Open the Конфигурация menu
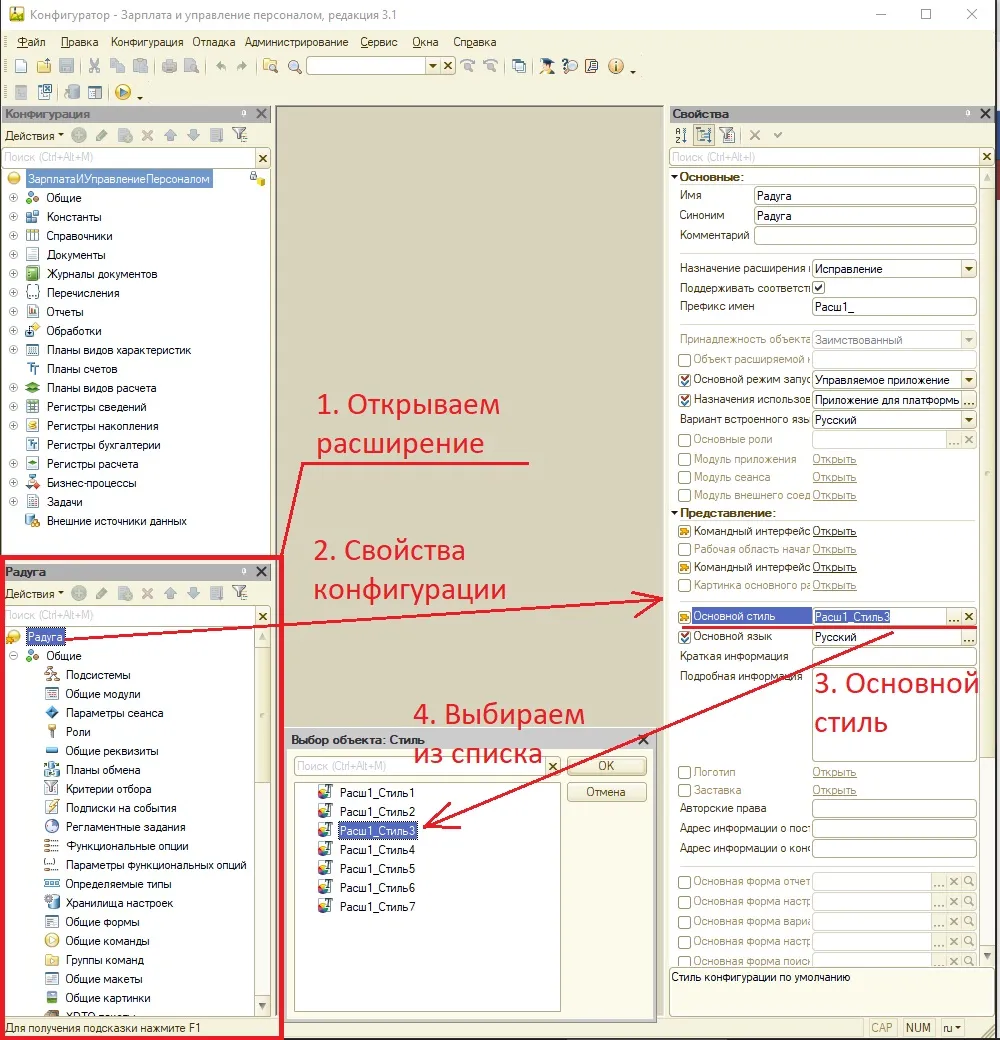The height and width of the screenshot is (1040, 1000). point(147,42)
